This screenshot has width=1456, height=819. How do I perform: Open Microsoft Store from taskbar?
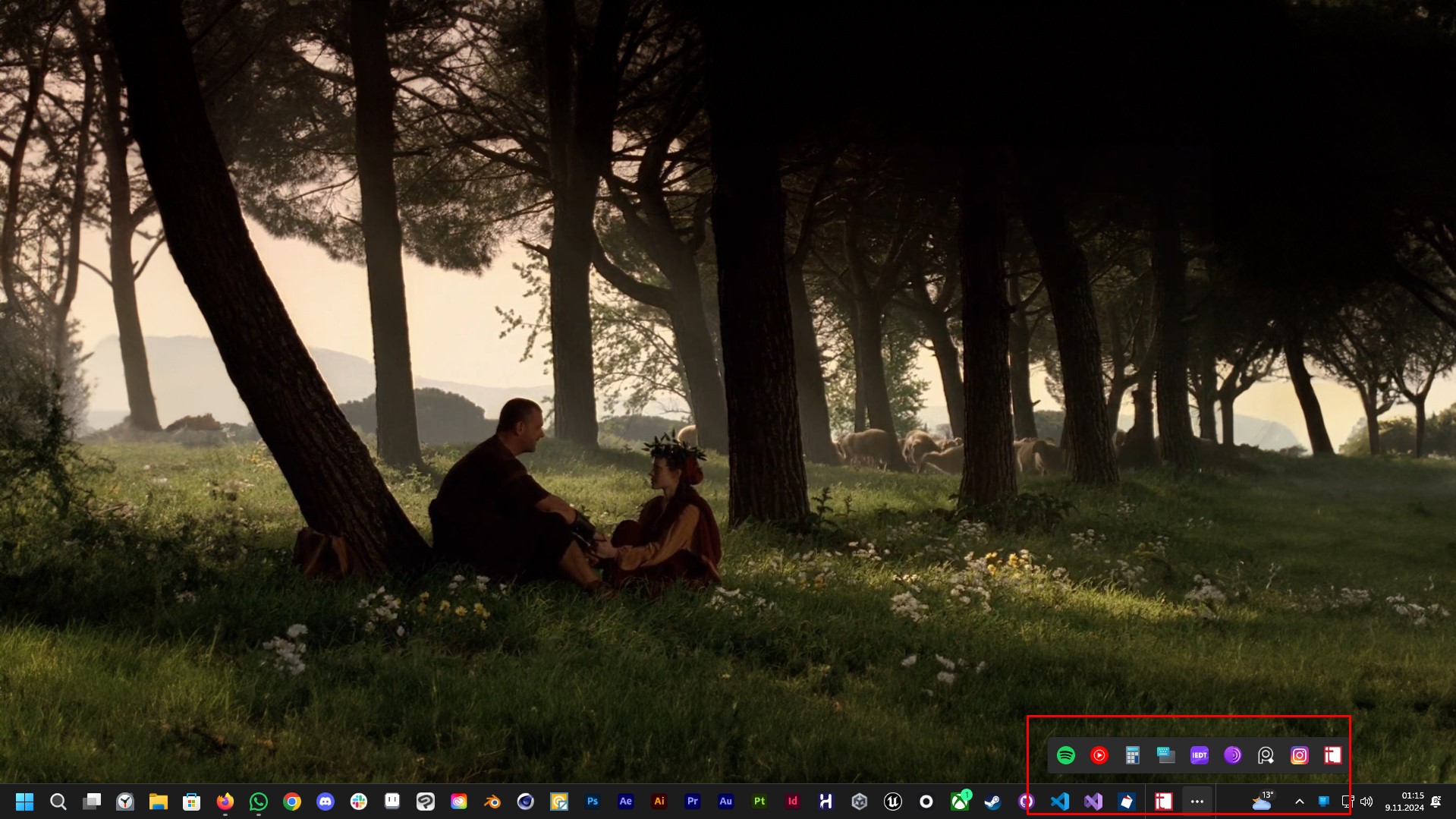click(191, 802)
